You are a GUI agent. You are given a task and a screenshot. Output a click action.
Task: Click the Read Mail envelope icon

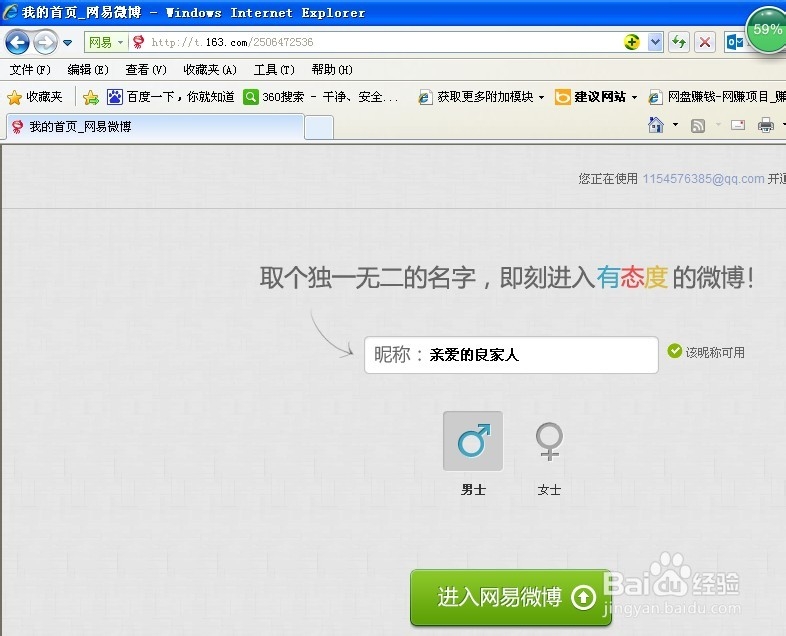click(x=737, y=125)
